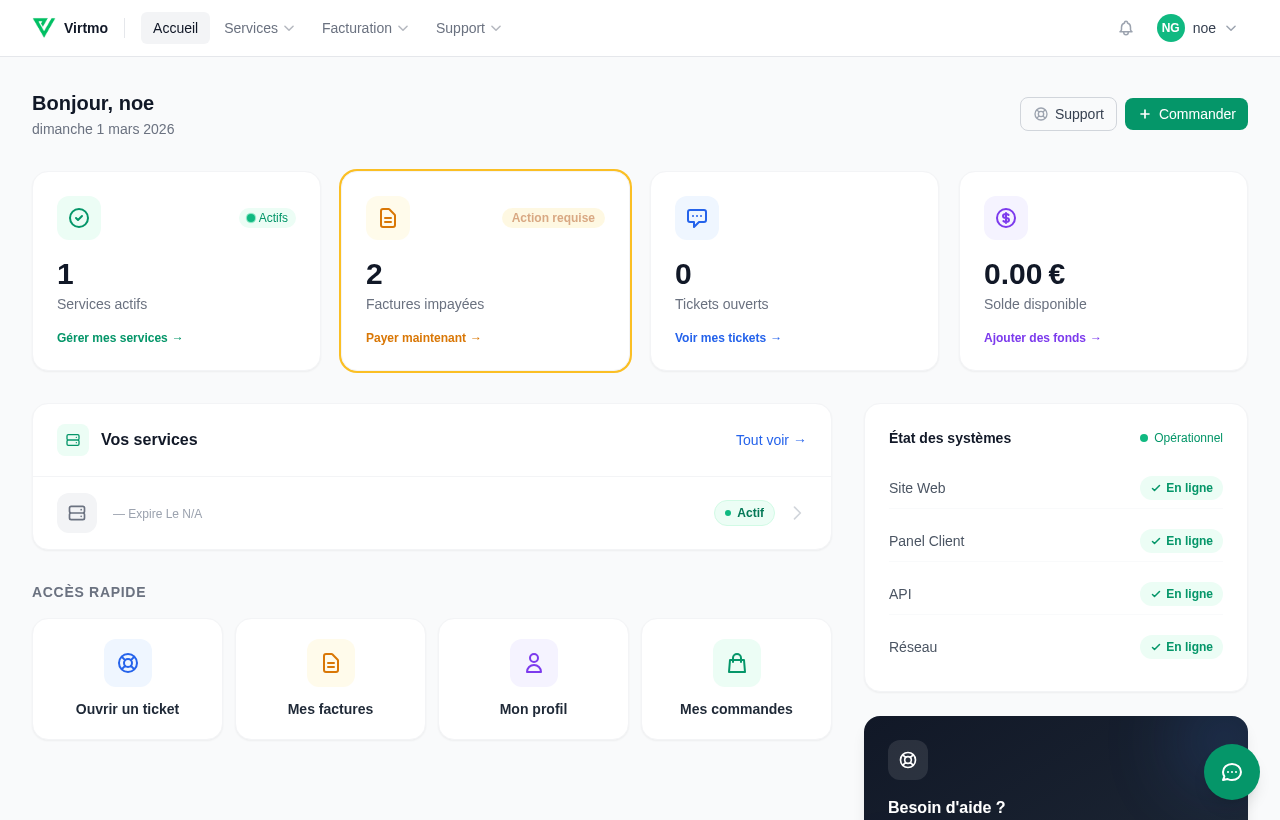Screen dimensions: 1280x820
Task: Follow the Payer maintenant link
Action: coord(423,338)
